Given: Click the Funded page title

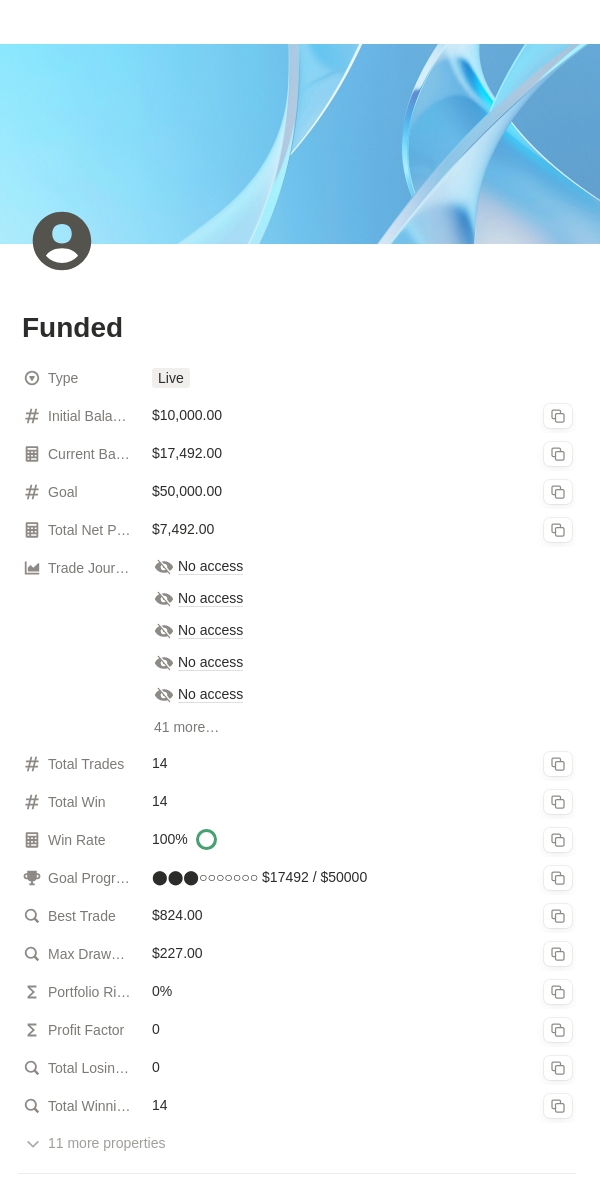Looking at the screenshot, I should [x=72, y=327].
